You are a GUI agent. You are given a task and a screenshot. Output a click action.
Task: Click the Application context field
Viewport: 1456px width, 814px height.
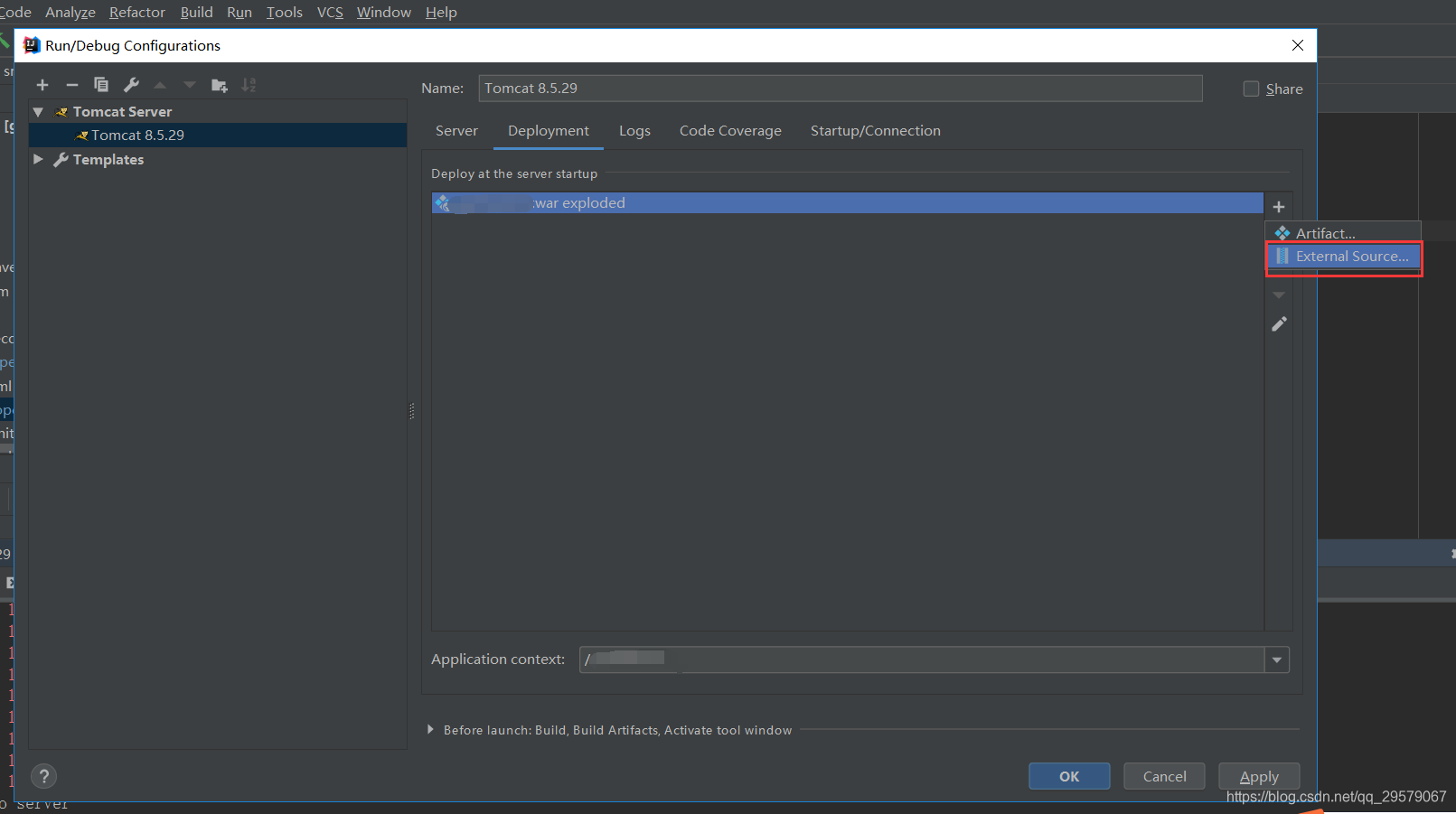point(922,660)
